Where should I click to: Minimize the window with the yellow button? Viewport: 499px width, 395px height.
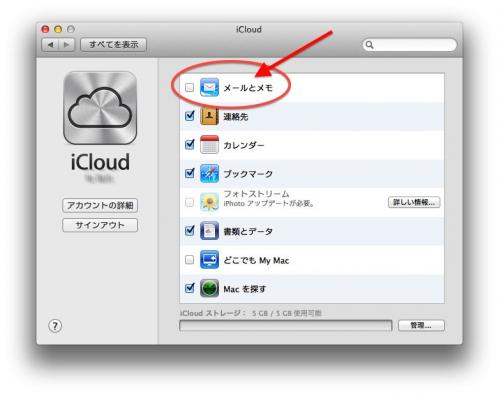click(58, 29)
